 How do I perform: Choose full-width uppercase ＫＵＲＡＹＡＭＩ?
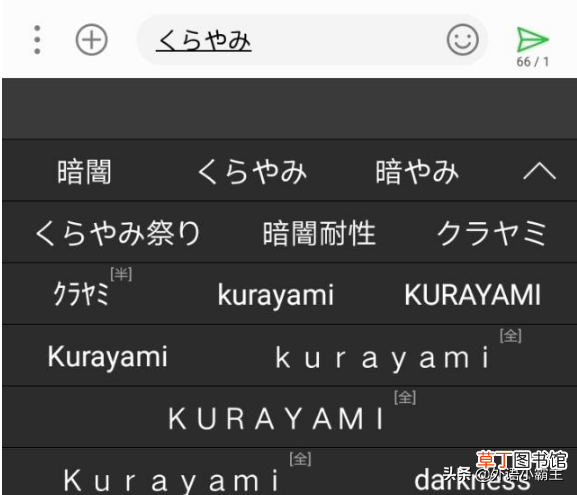coord(276,419)
